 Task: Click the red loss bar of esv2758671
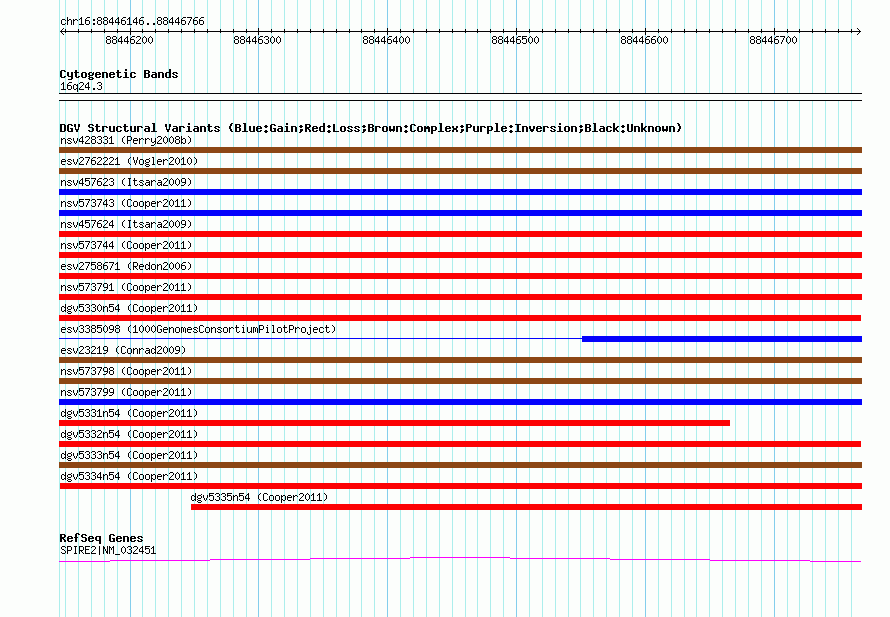(460, 276)
